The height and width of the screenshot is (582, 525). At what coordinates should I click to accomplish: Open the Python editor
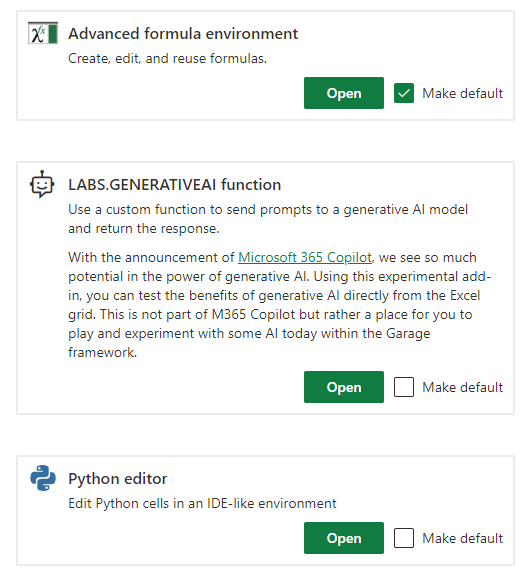click(344, 538)
